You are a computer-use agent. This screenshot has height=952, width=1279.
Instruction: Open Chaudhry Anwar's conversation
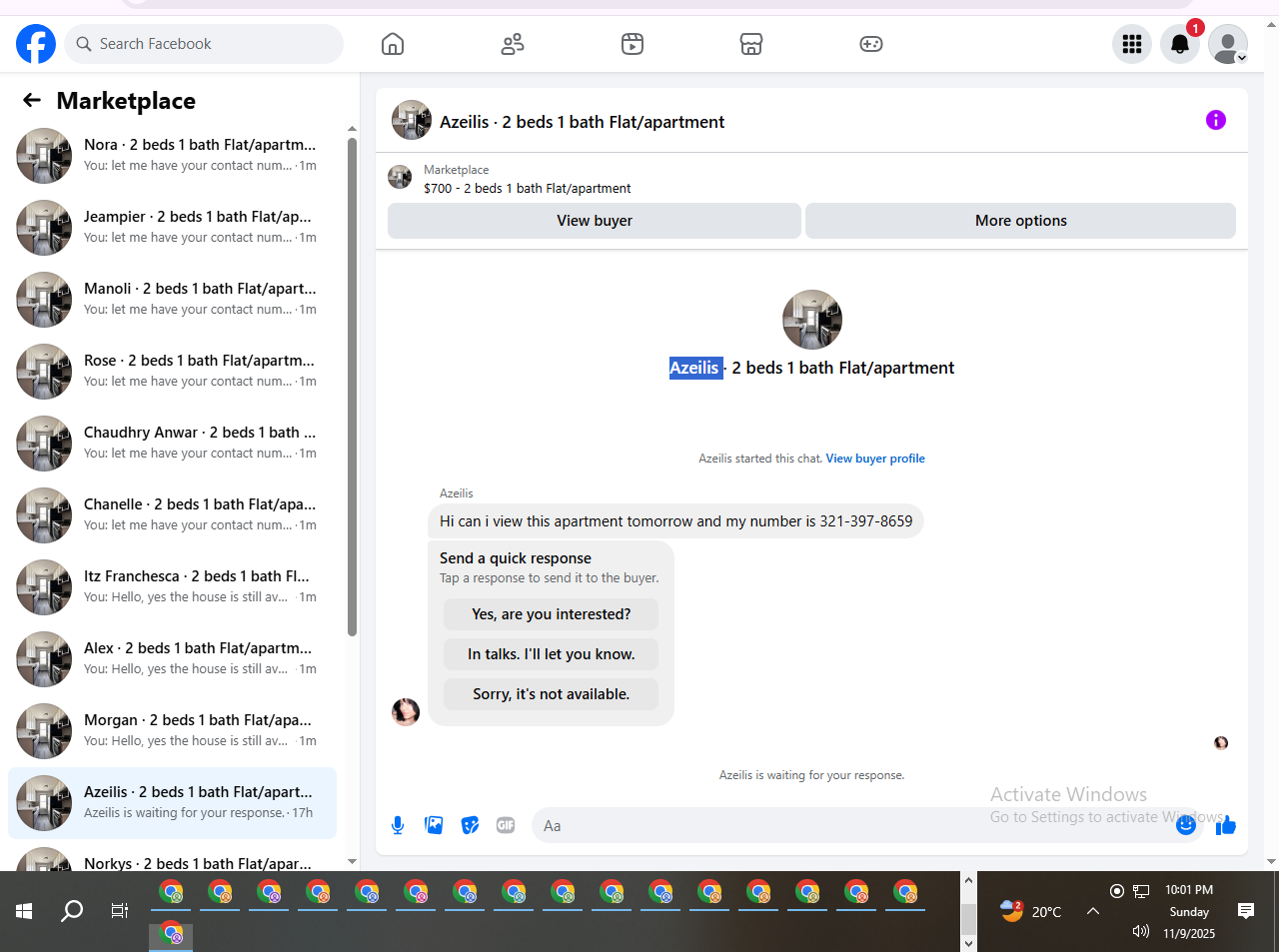click(172, 444)
